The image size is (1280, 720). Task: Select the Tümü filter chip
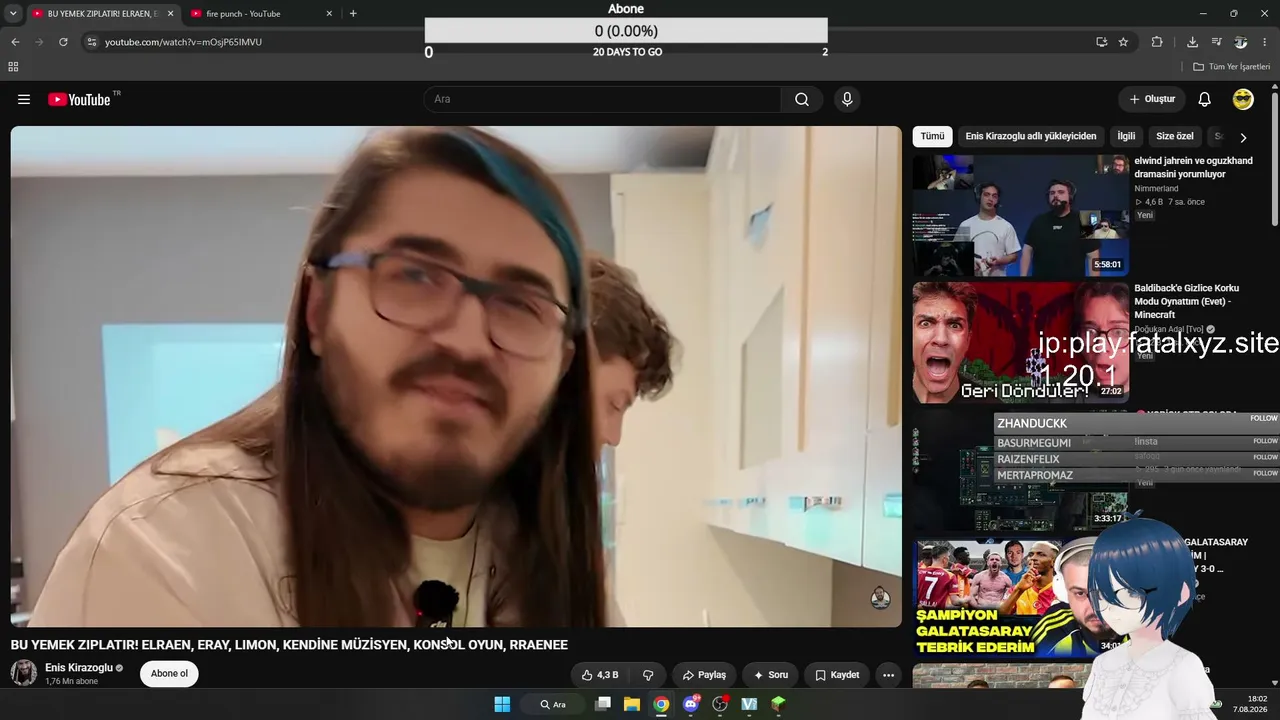coord(932,136)
